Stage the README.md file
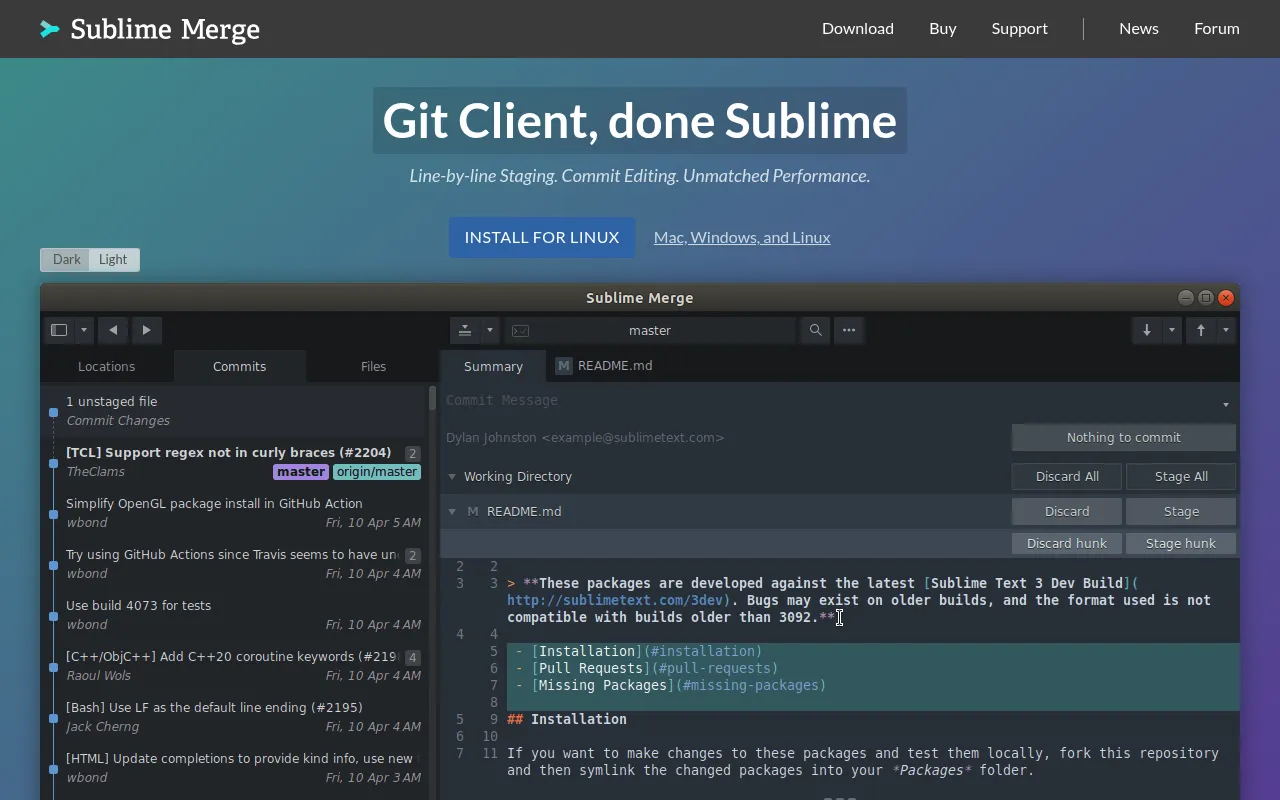 pos(1181,511)
